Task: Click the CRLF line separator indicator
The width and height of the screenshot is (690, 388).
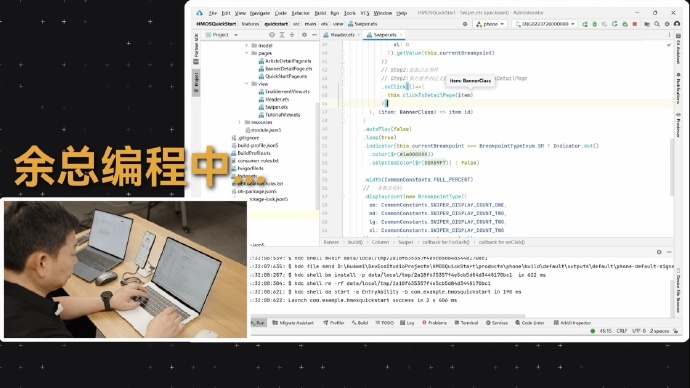Action: [x=621, y=331]
